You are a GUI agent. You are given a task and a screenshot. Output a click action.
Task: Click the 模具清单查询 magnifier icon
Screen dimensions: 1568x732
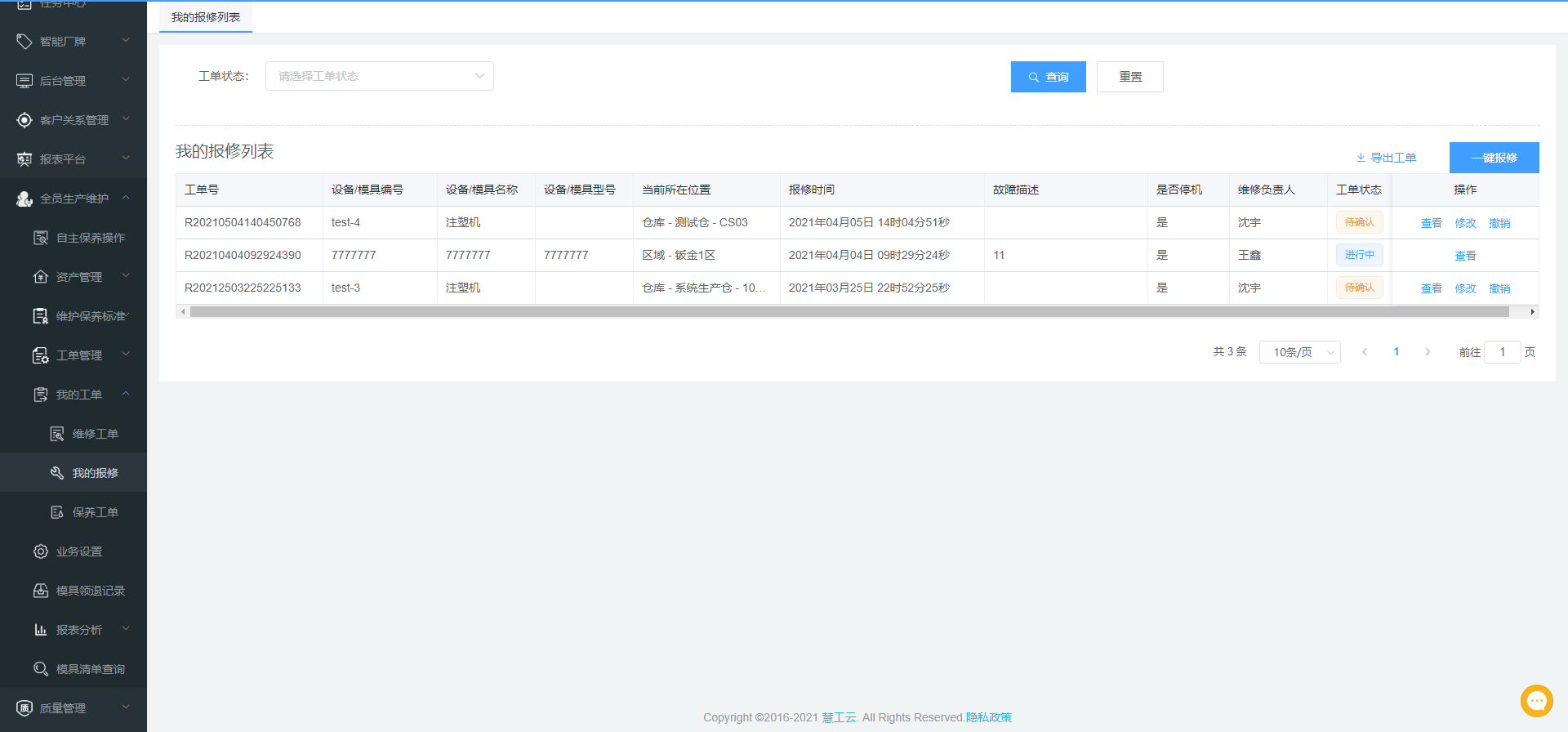41,669
